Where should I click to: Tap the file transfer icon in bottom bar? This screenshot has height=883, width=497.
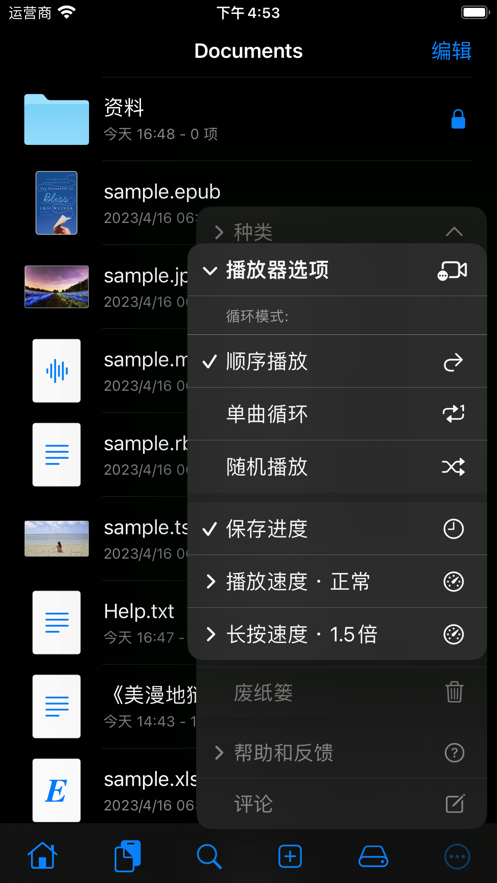tap(127, 857)
